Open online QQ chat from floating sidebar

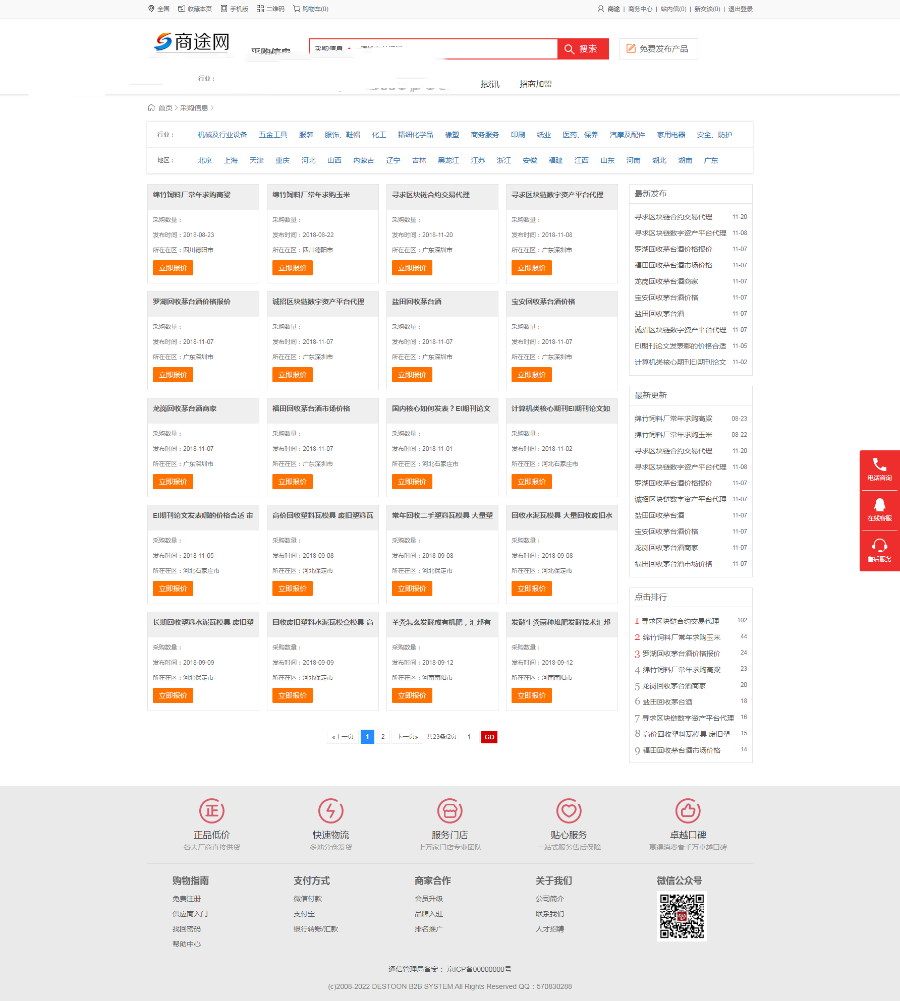[879, 510]
